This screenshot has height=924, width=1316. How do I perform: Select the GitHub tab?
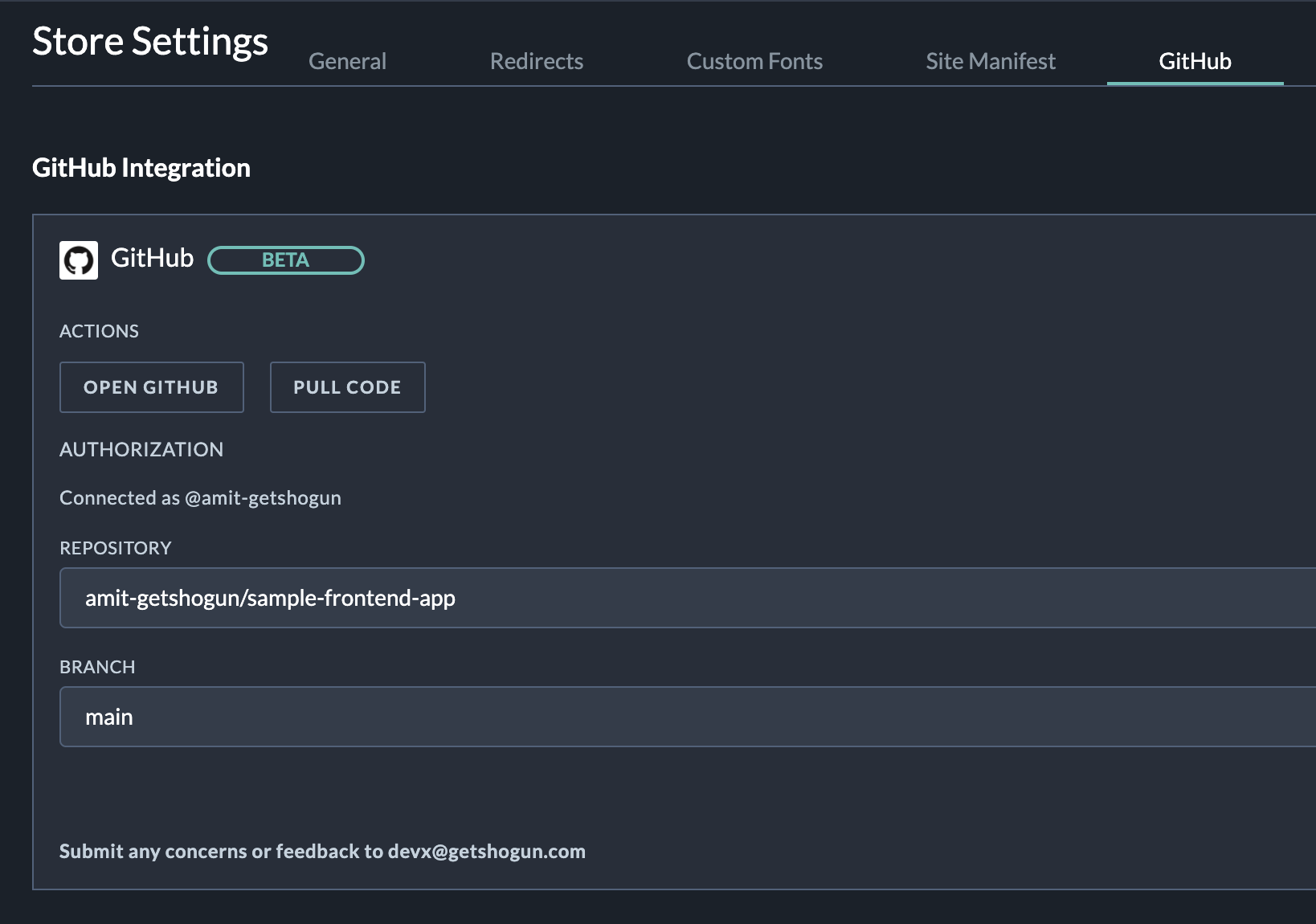[x=1195, y=61]
